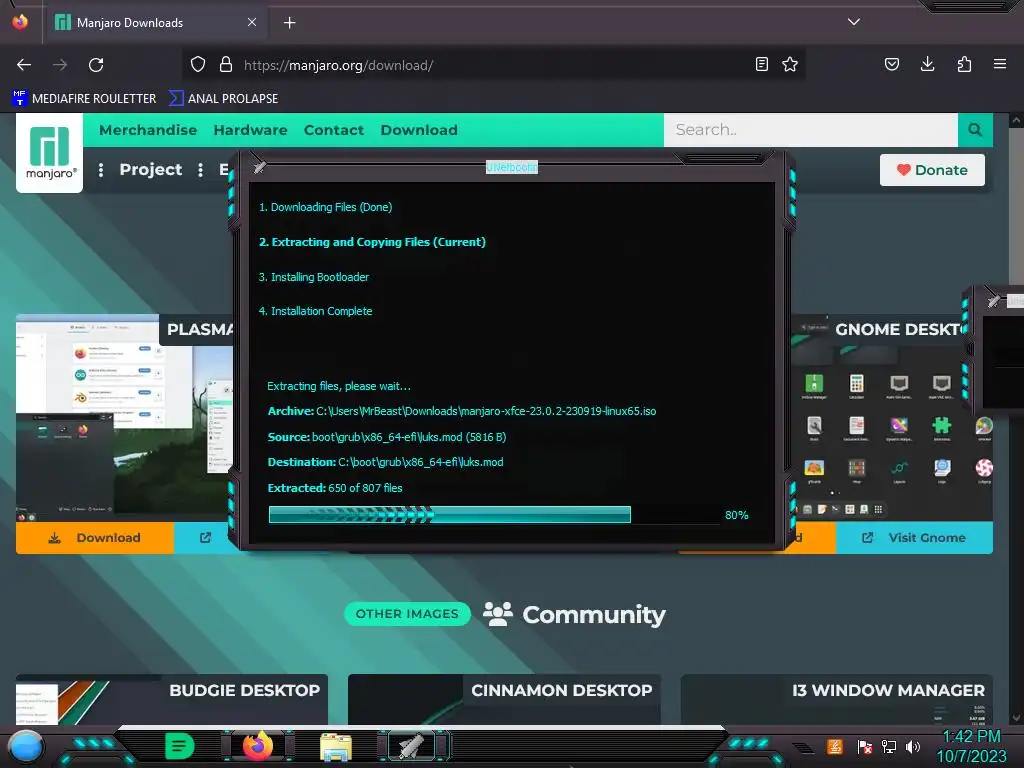Click the Firefox back arrow
The height and width of the screenshot is (768, 1024).
24,65
